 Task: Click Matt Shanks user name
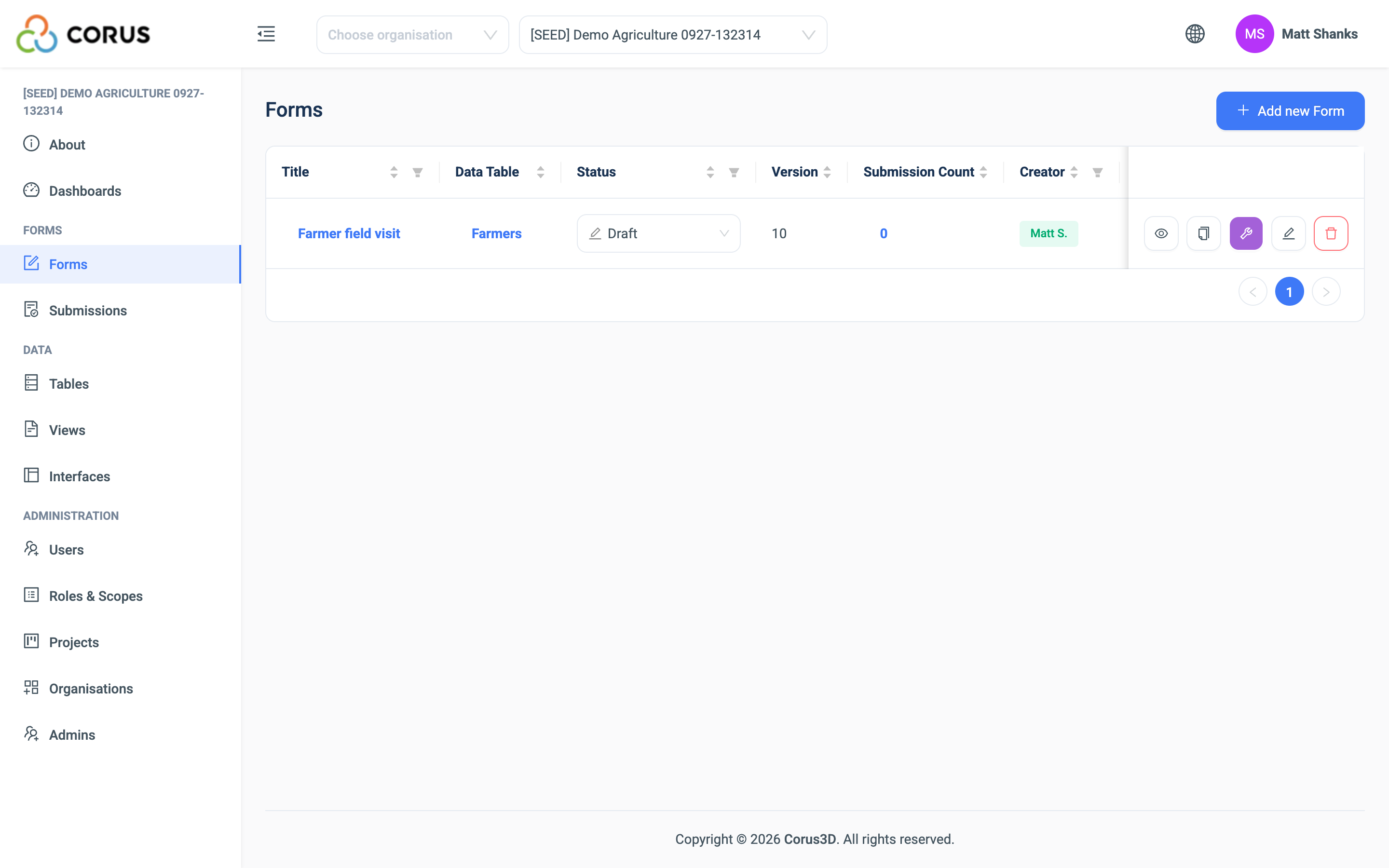pyautogui.click(x=1320, y=34)
